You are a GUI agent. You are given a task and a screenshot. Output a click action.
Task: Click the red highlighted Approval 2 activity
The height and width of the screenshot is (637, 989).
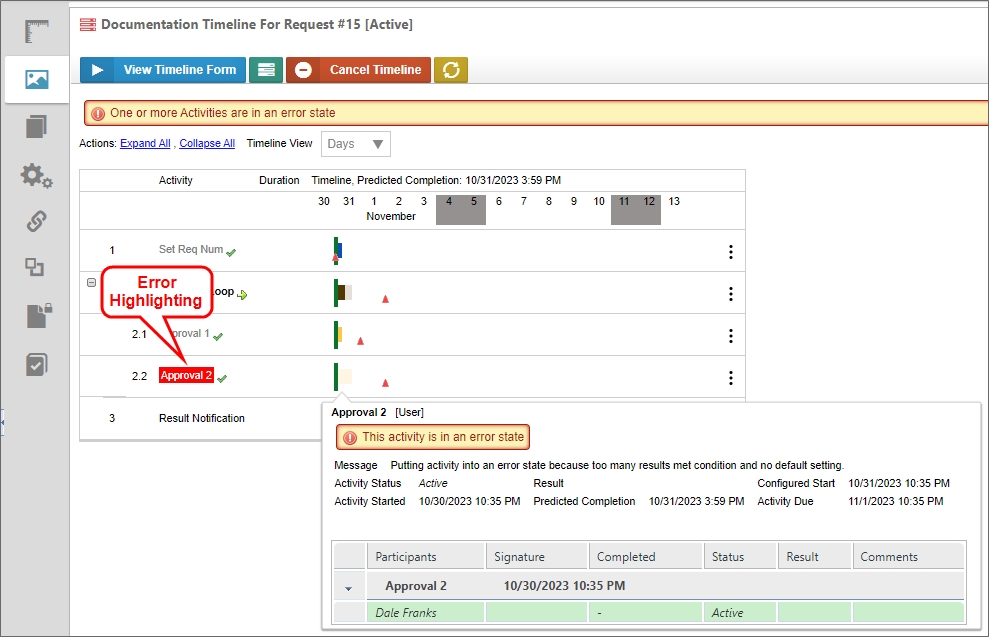186,376
